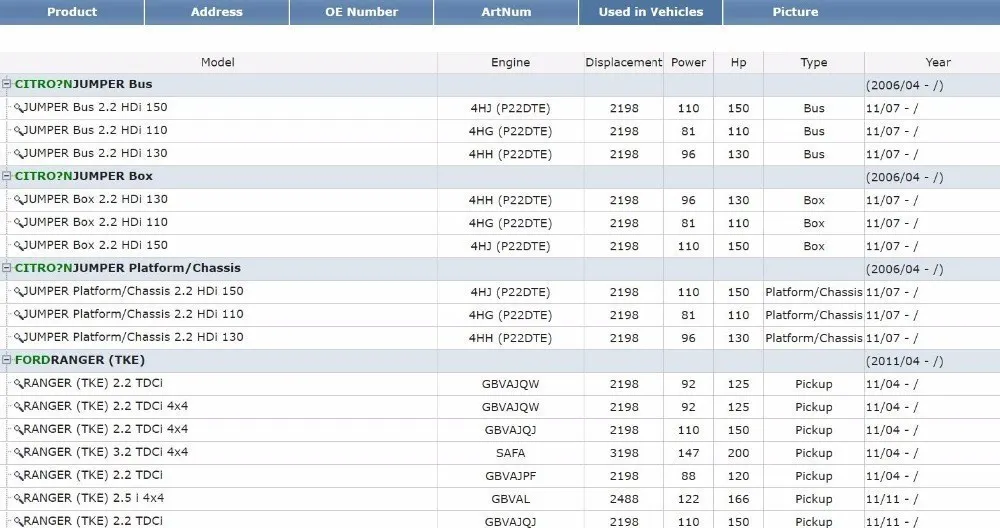
Task: Click the Hp column header
Action: [739, 62]
